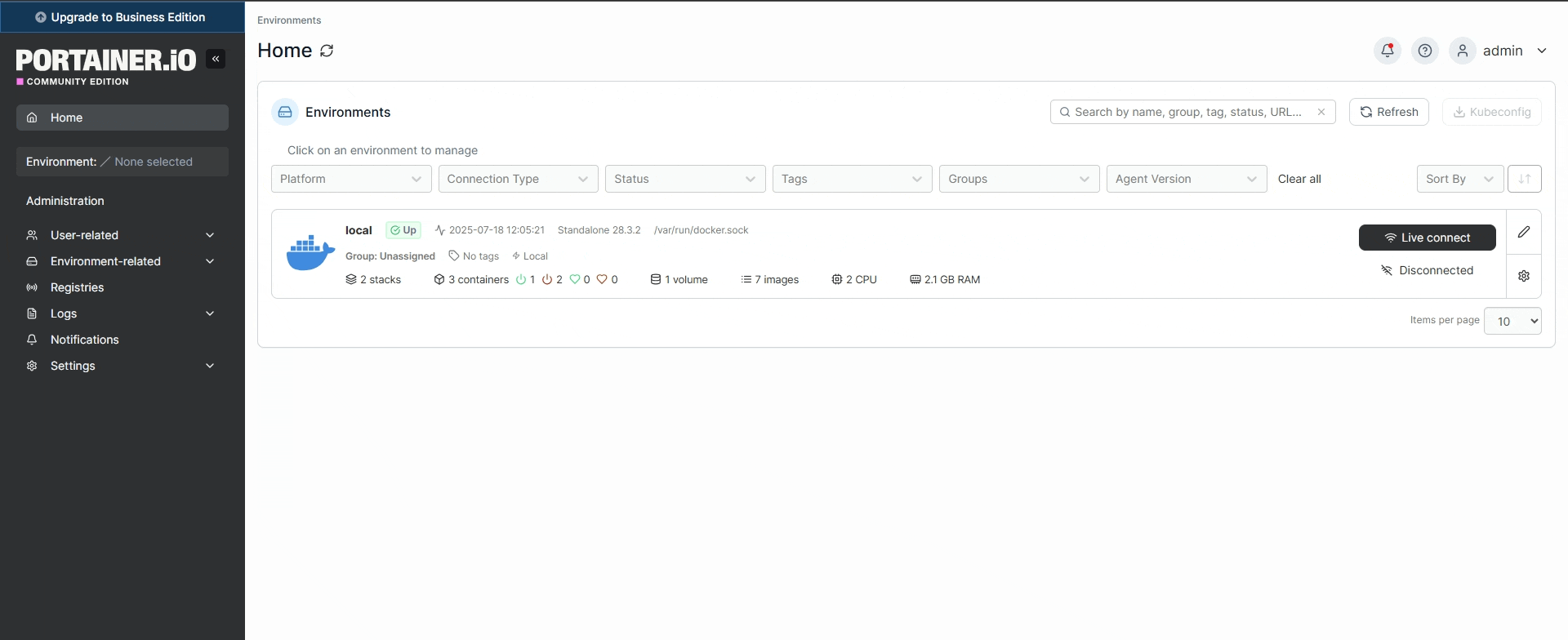1568x640 pixels.
Task: Open the Sort By dropdown
Action: click(1459, 179)
